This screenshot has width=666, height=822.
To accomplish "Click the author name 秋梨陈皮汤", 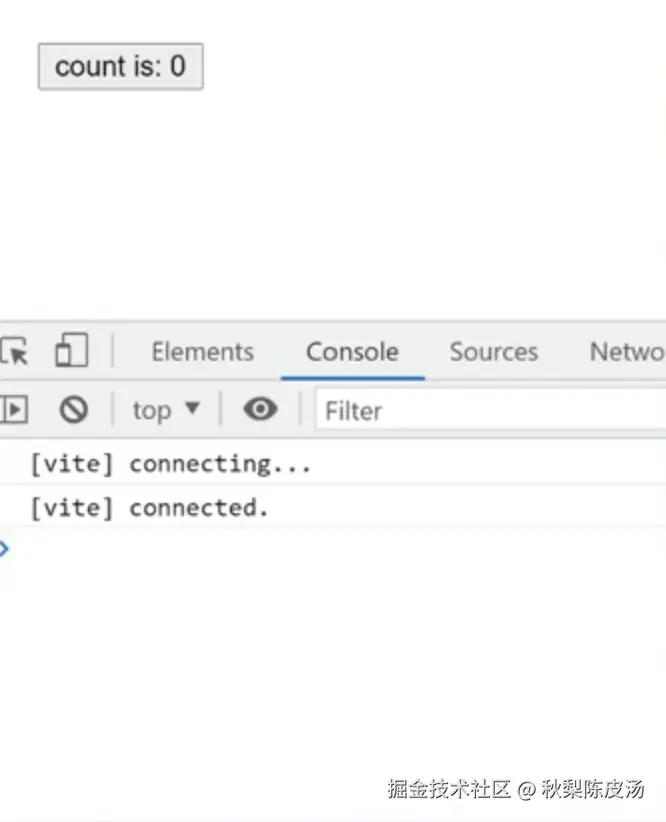I will pos(593,789).
